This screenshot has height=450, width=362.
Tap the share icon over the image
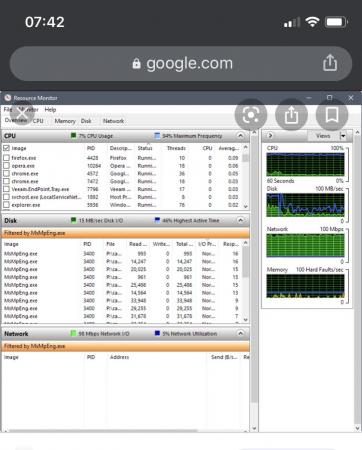click(x=291, y=115)
